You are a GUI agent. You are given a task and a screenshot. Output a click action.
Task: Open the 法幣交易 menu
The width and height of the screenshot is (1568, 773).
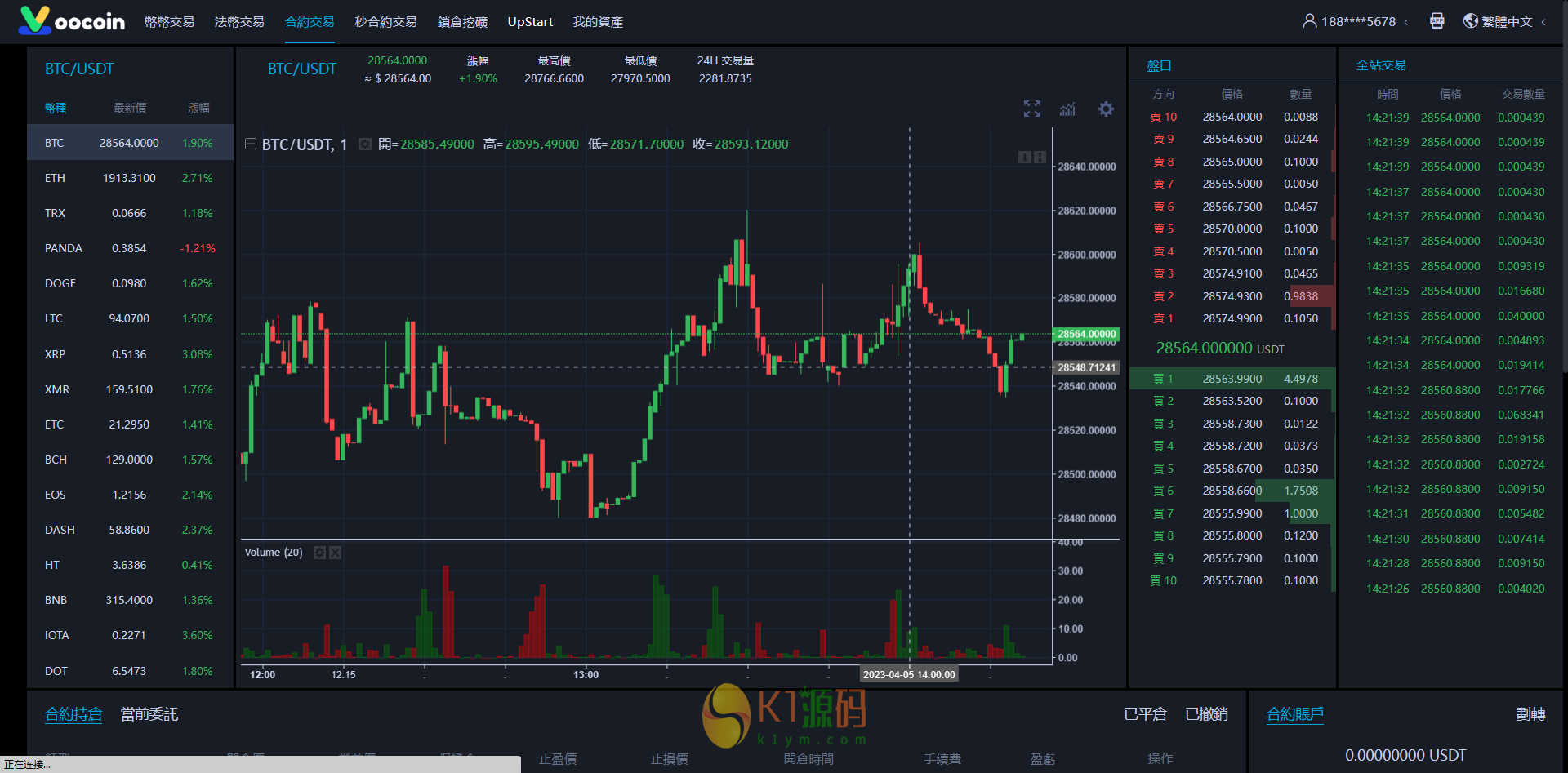[239, 22]
